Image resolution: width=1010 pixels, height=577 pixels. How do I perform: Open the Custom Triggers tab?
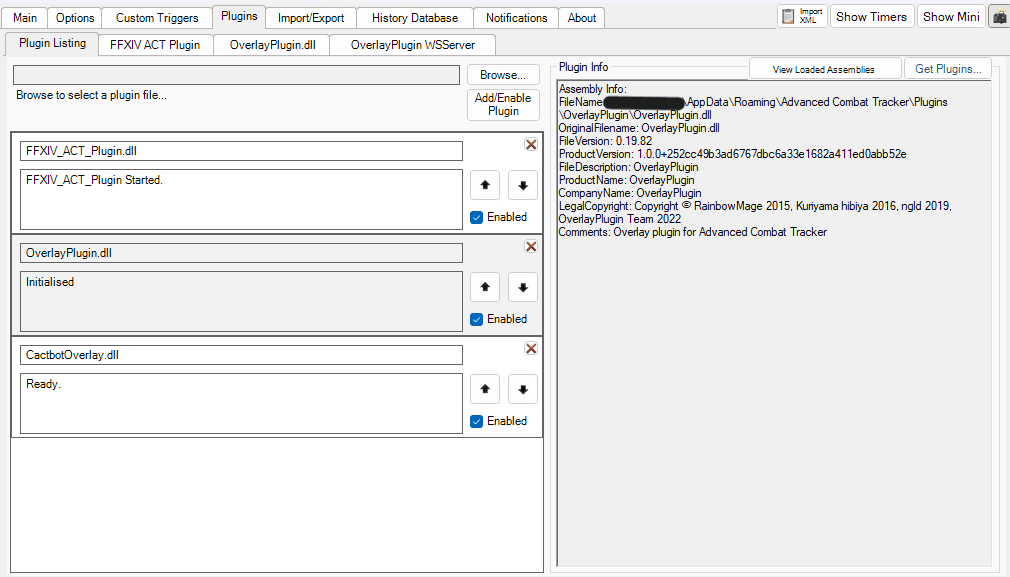click(x=156, y=17)
